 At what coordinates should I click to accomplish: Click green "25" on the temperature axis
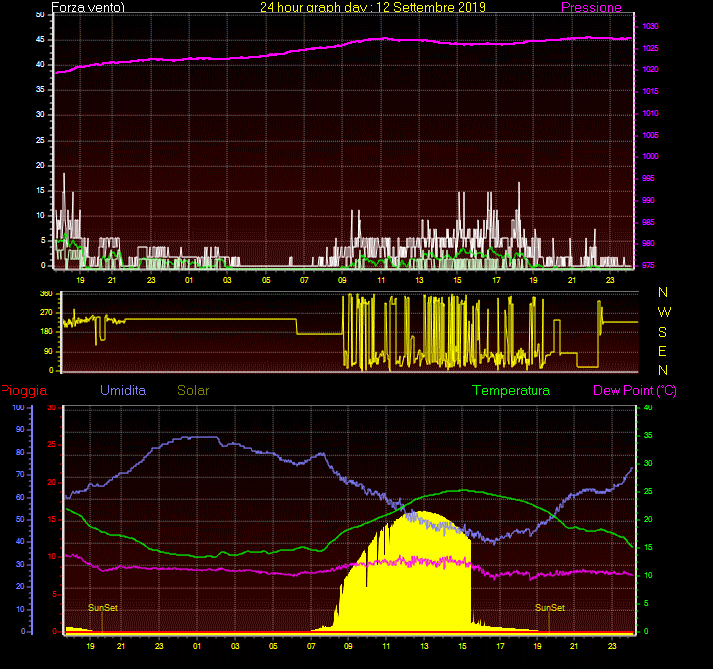tap(648, 492)
